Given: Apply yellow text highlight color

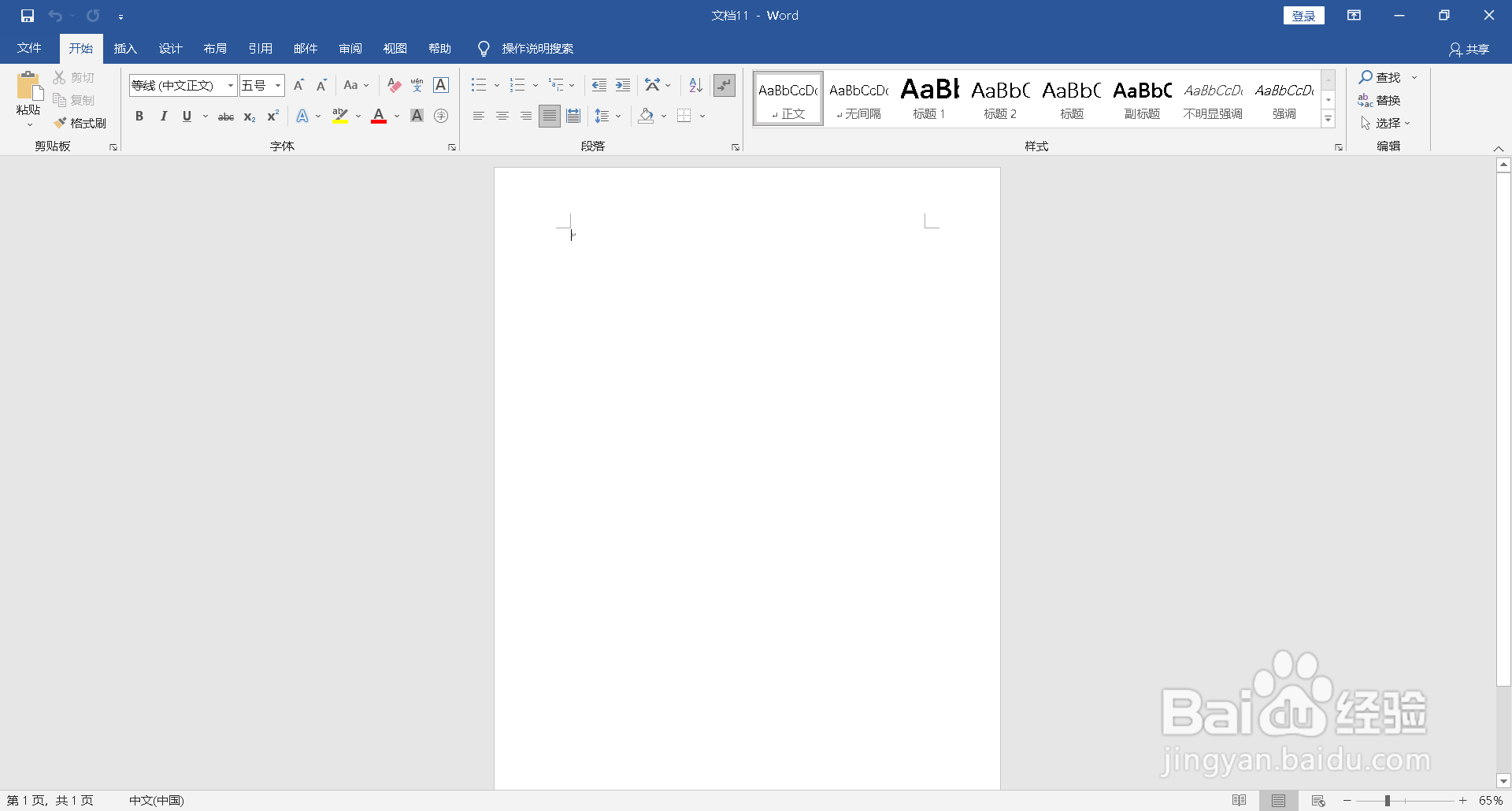Looking at the screenshot, I should coord(340,117).
